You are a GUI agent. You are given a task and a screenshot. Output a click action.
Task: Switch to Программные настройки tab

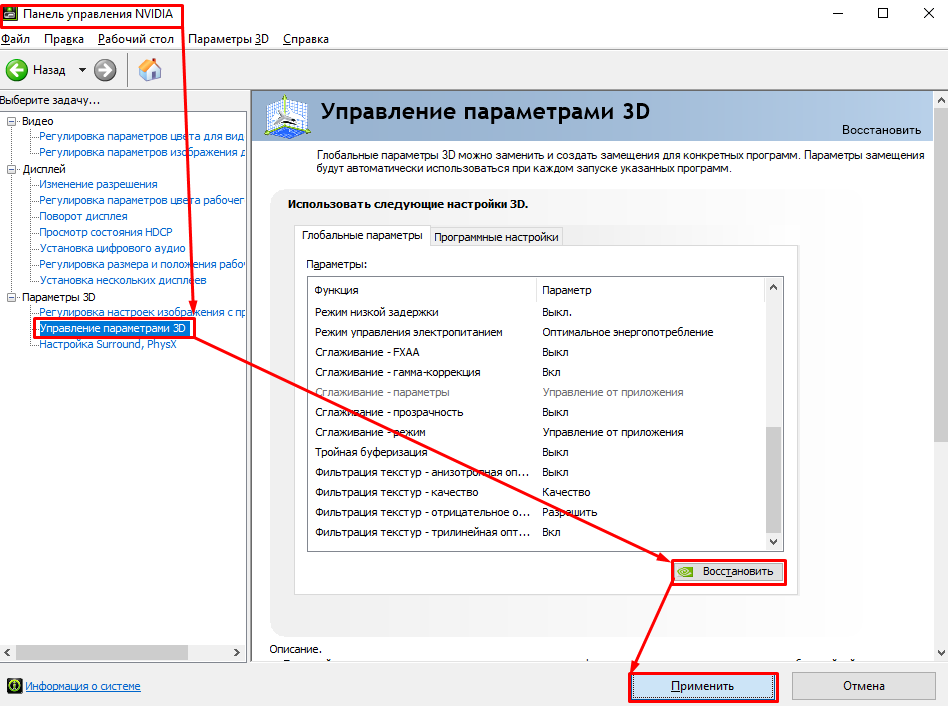[x=496, y=237]
